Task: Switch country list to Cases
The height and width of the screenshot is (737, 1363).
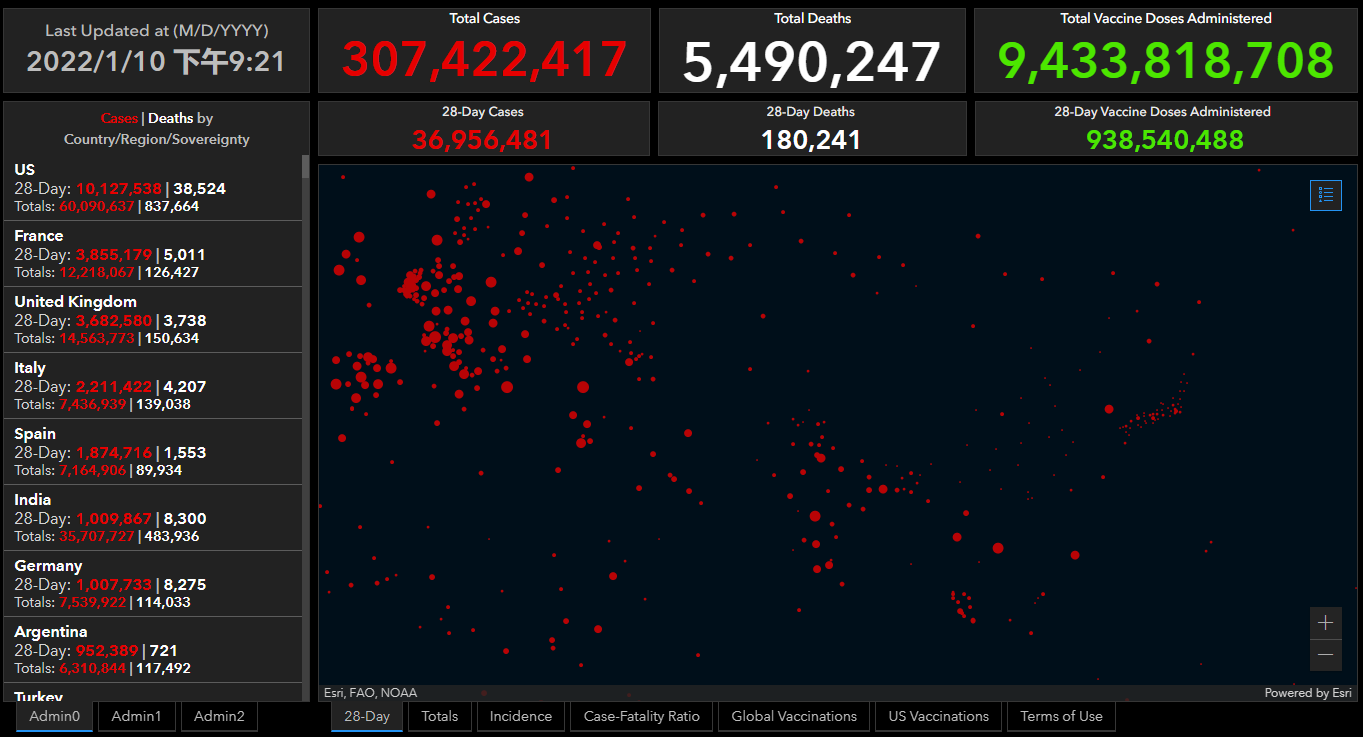Action: pos(119,118)
